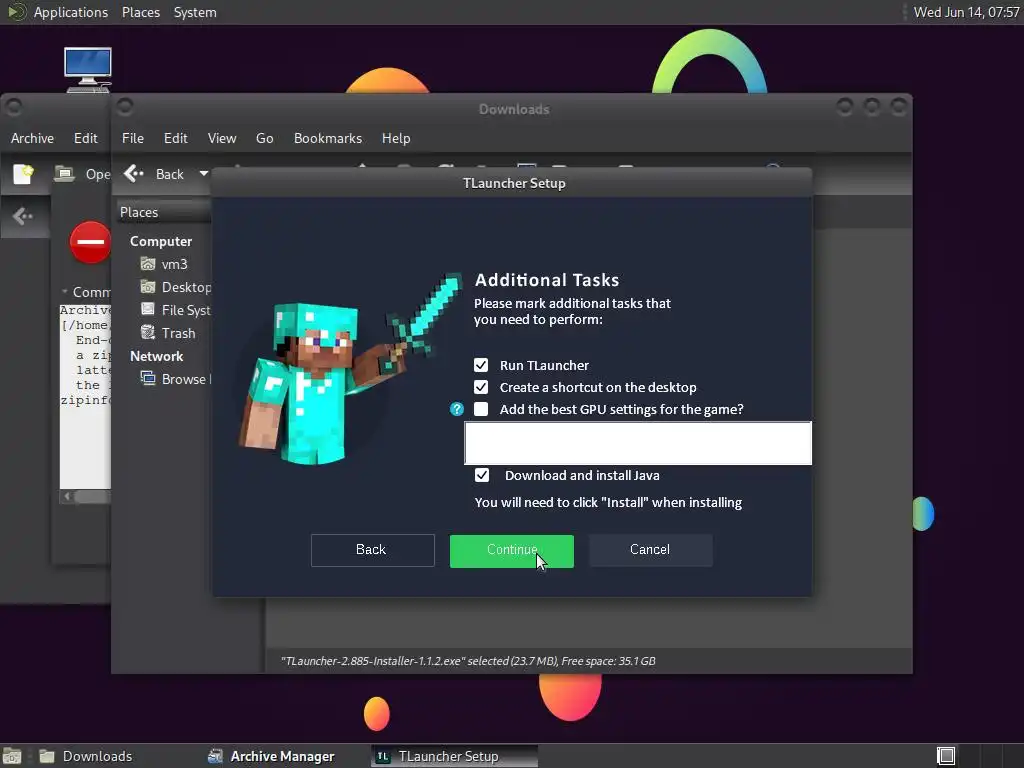Click the Trash bin icon in sidebar
Viewport: 1024px width, 768px height.
(148, 332)
